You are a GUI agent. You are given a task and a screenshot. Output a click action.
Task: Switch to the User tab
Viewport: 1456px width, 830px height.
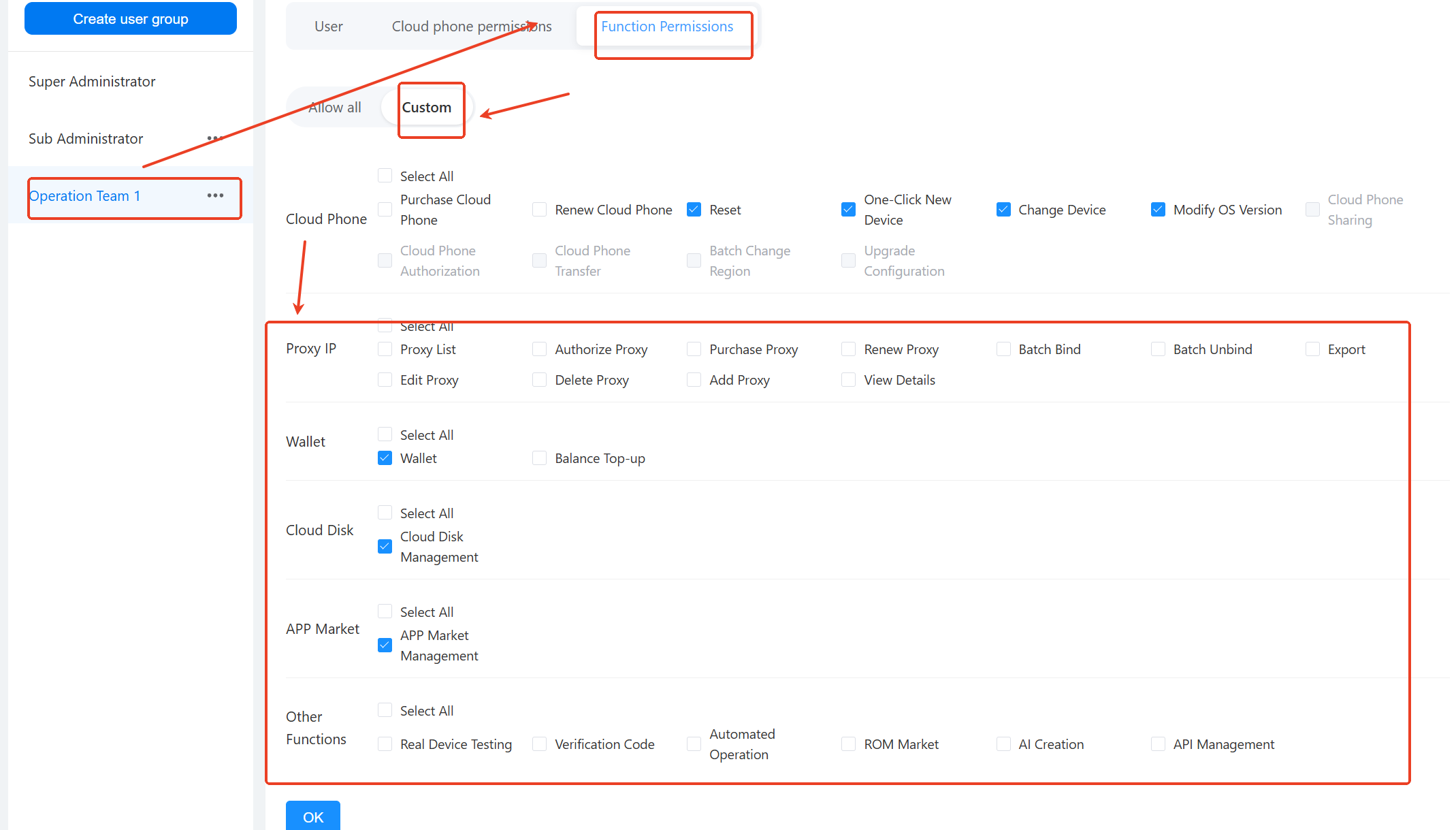(328, 27)
